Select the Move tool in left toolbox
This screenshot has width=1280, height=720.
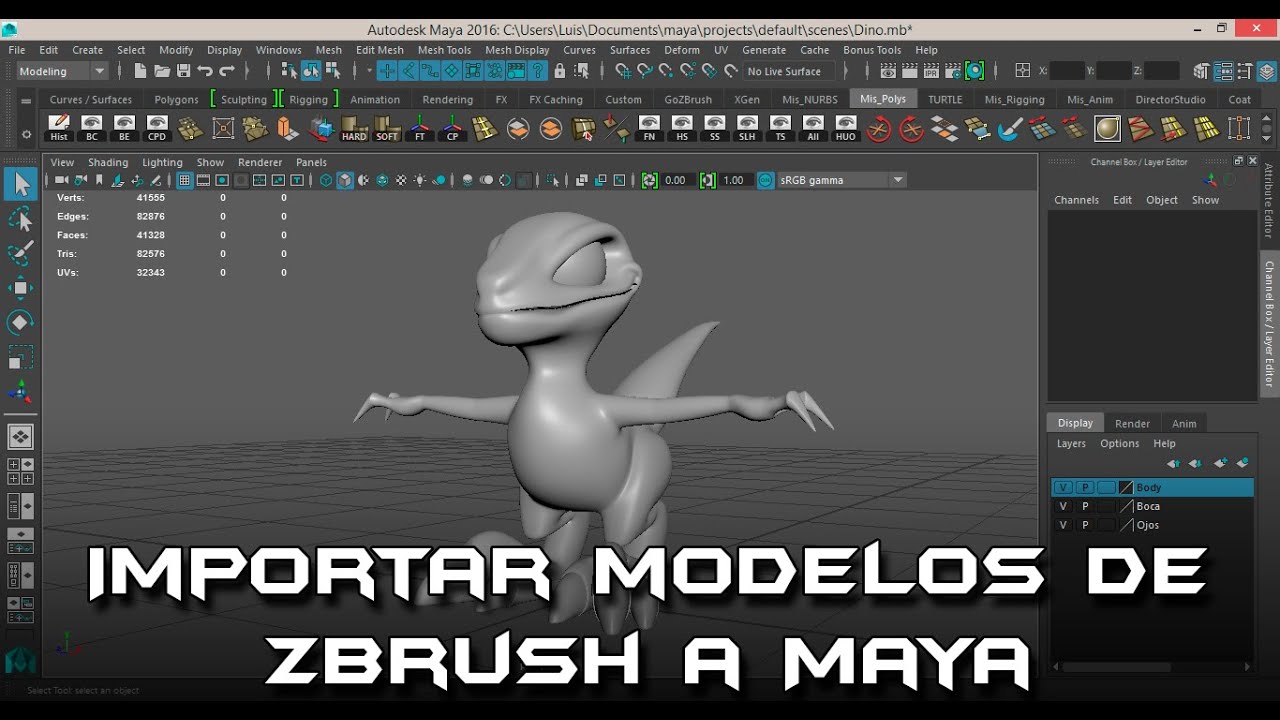pos(20,288)
